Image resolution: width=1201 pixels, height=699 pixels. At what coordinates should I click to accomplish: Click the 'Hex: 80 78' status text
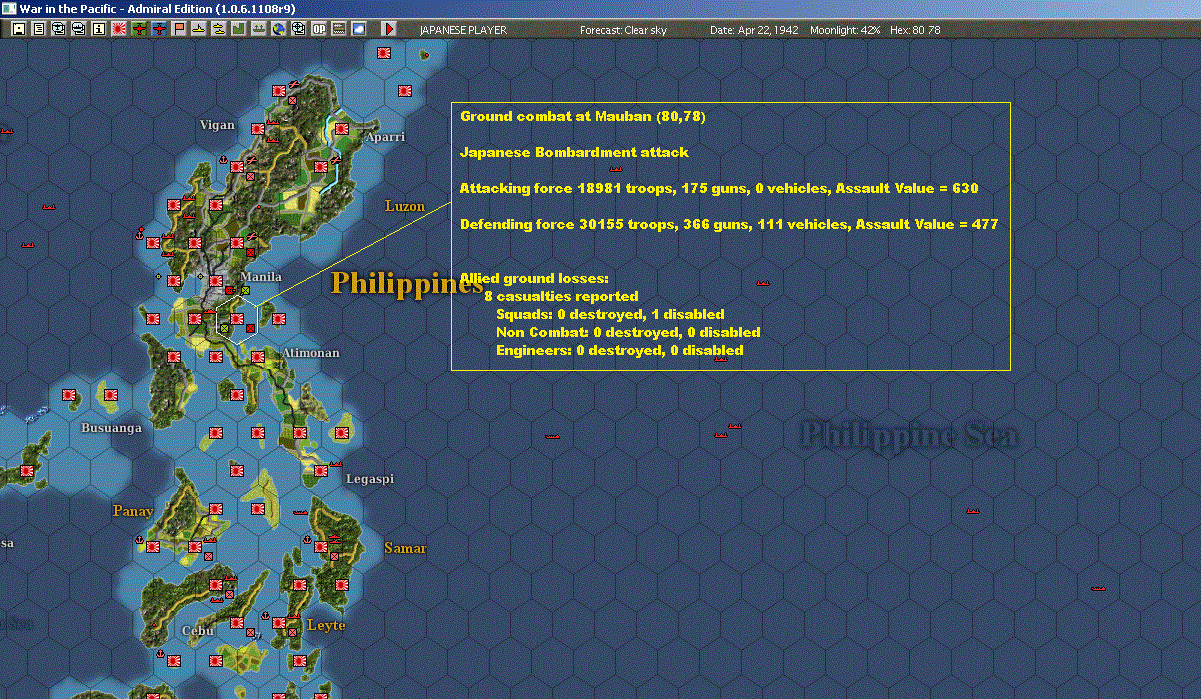pos(914,30)
